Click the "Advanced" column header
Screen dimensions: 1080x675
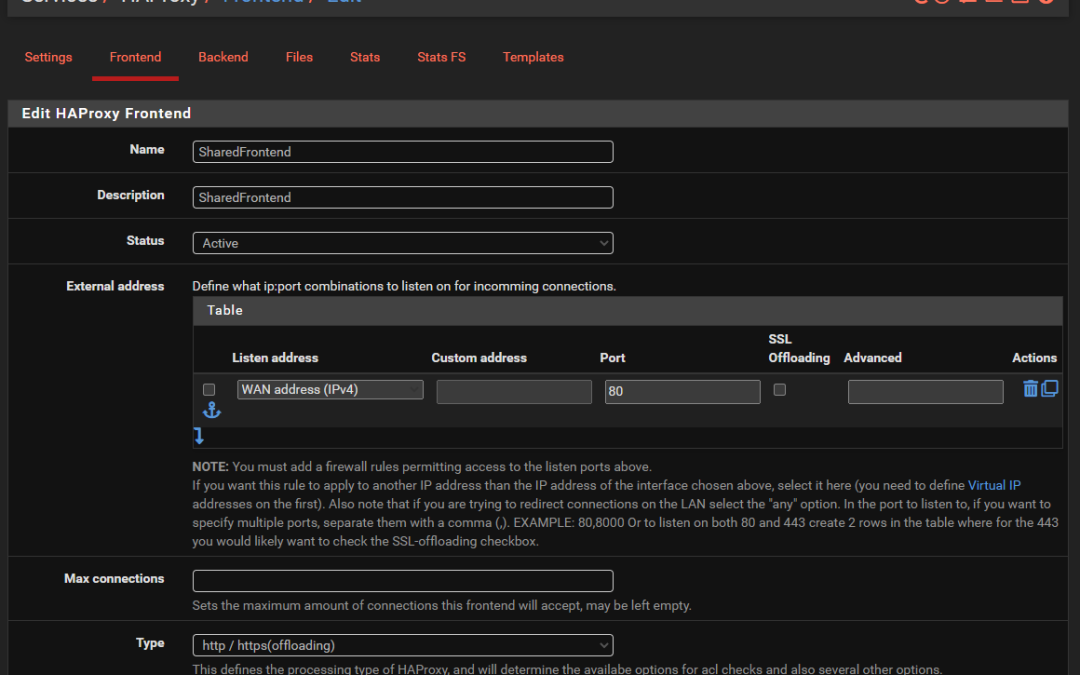(873, 358)
